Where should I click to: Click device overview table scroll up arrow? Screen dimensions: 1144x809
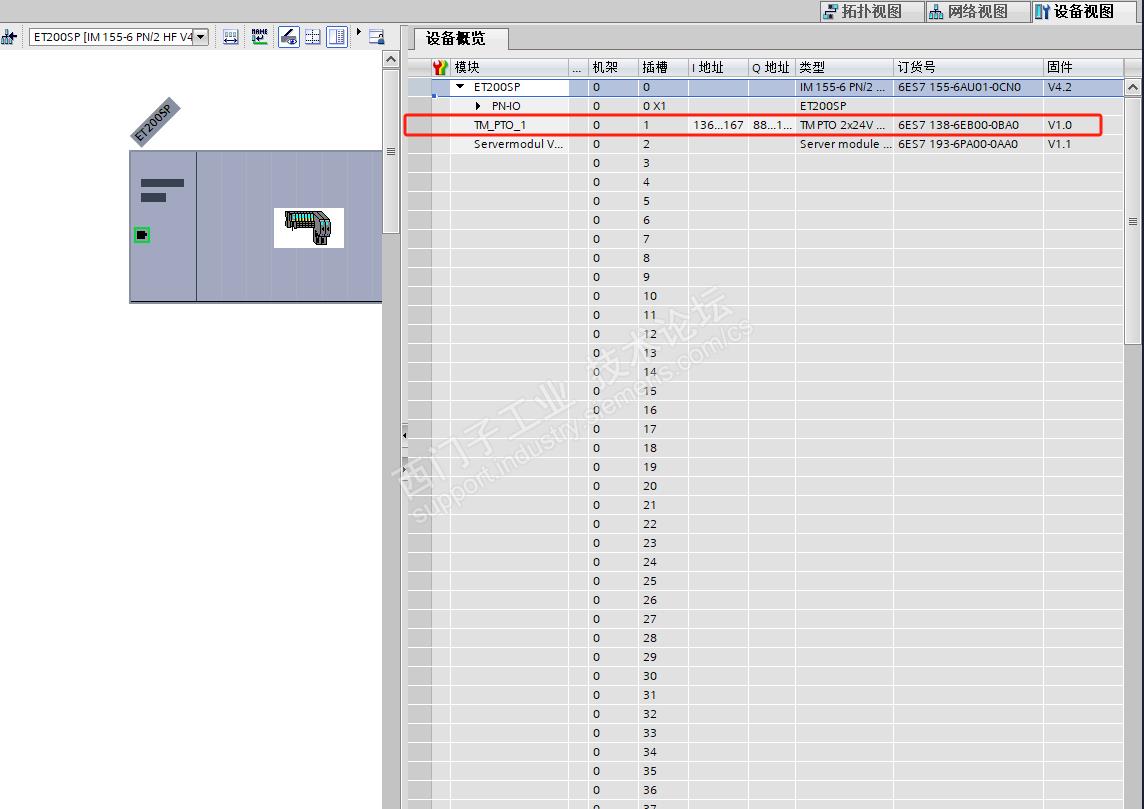[1132, 87]
